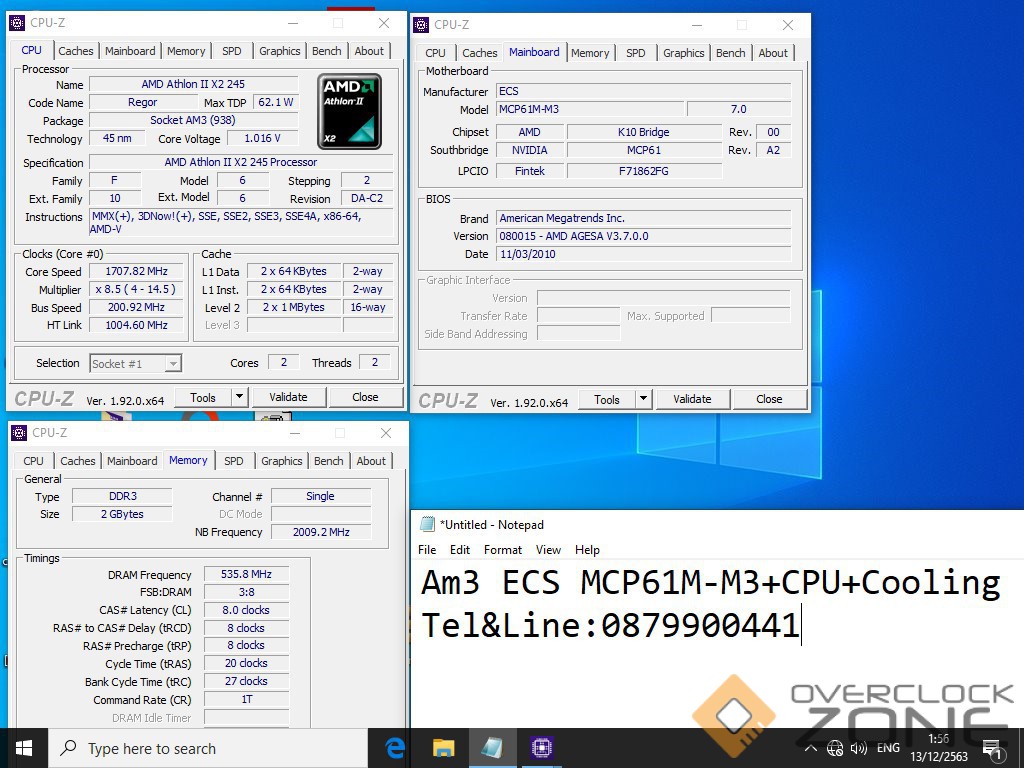The width and height of the screenshot is (1024, 768).
Task: Switch to Notepad via its taskbar icon
Action: click(492, 747)
